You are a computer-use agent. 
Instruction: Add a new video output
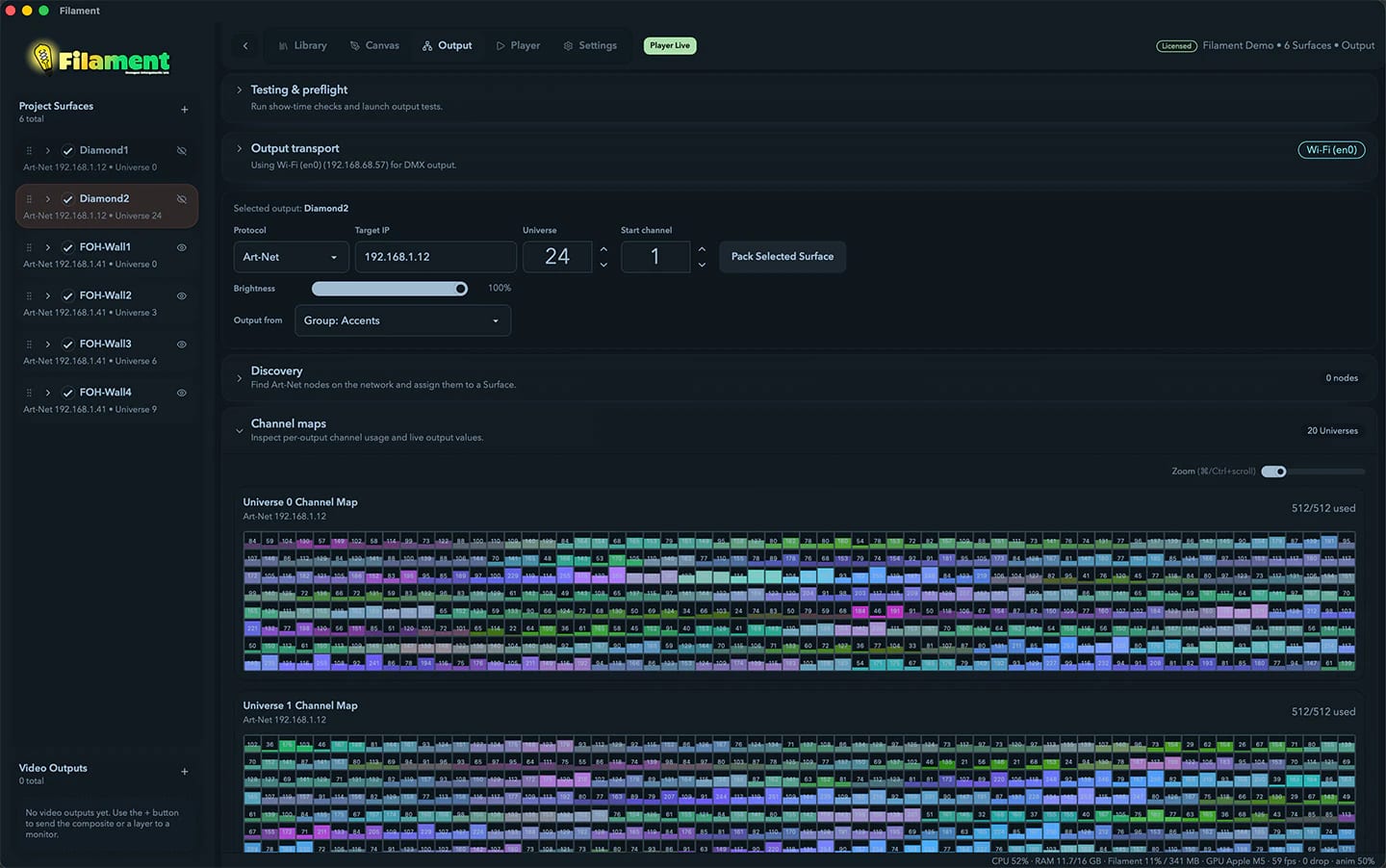click(x=185, y=772)
